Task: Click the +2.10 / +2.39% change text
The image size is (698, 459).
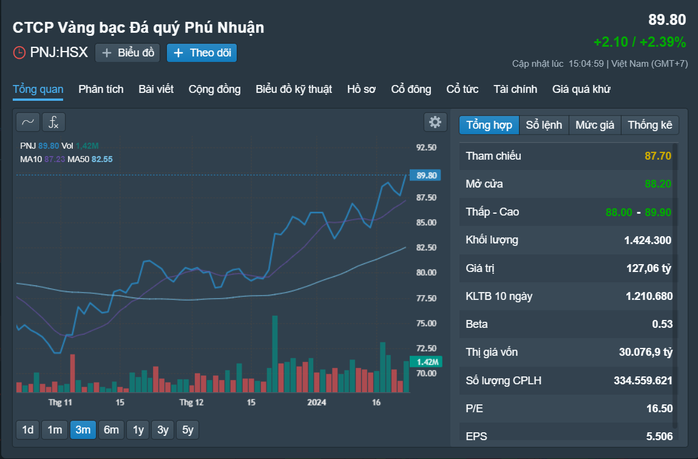Action: point(640,42)
